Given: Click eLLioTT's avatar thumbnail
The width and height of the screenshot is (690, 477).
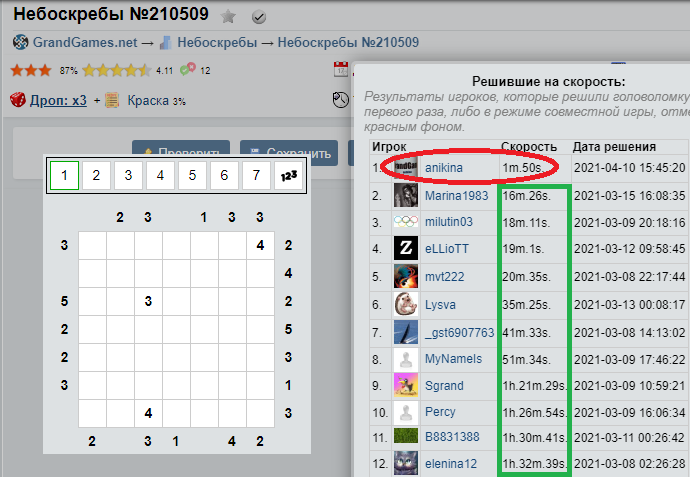Looking at the screenshot, I should (x=405, y=248).
